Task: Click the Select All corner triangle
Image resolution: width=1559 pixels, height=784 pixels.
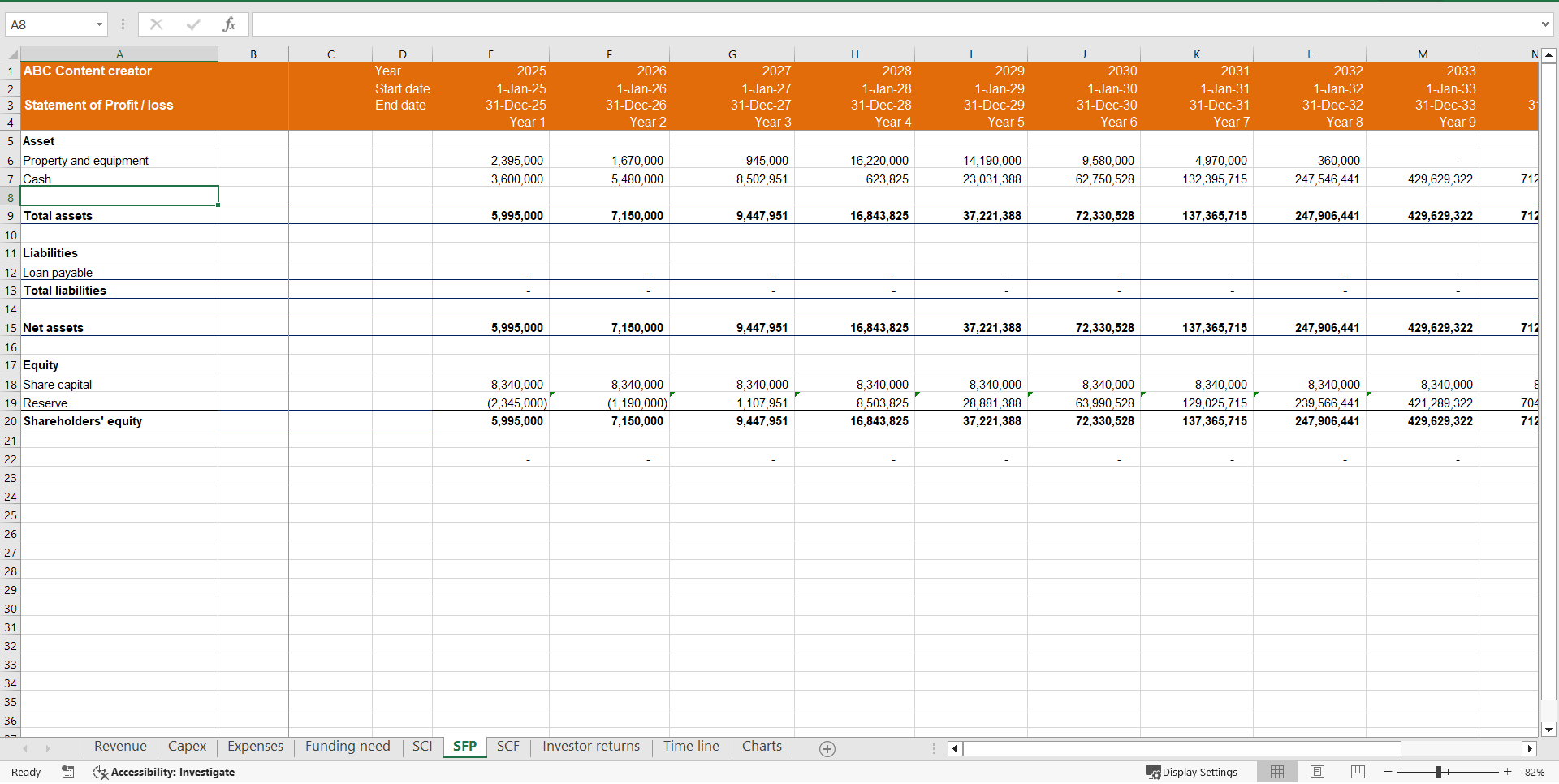Action: (x=11, y=54)
